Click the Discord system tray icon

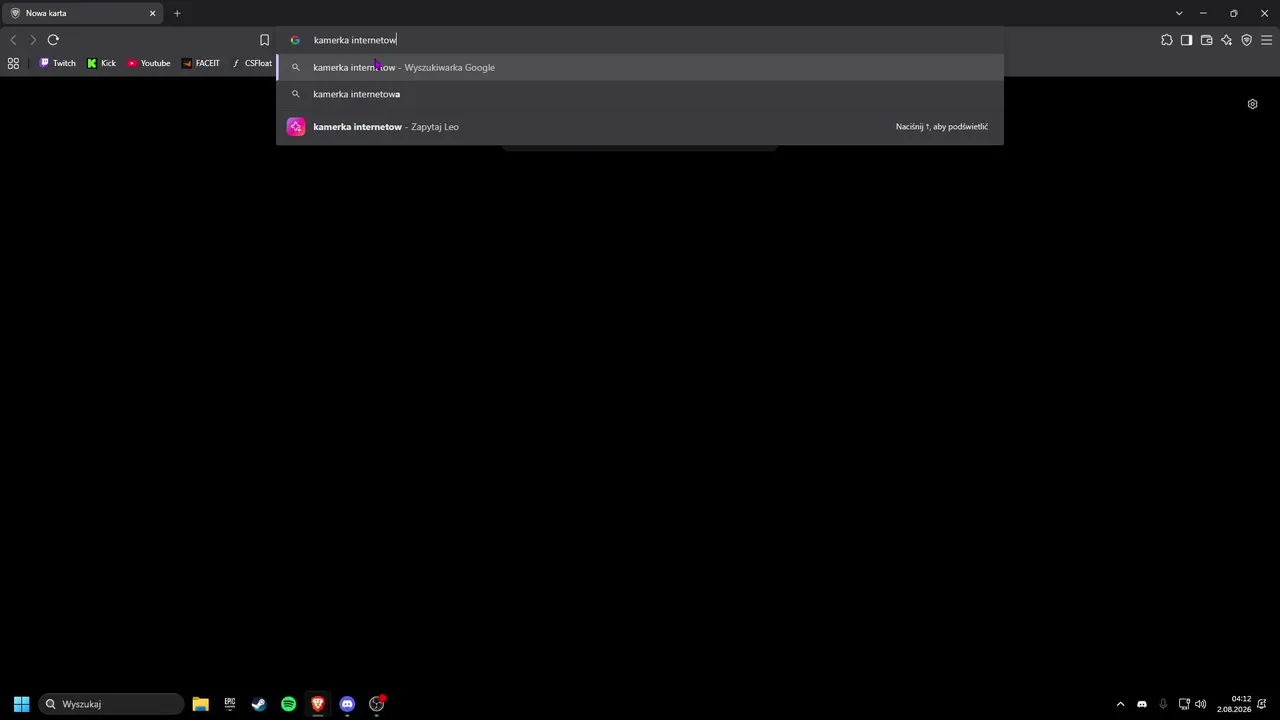pyautogui.click(x=1141, y=704)
